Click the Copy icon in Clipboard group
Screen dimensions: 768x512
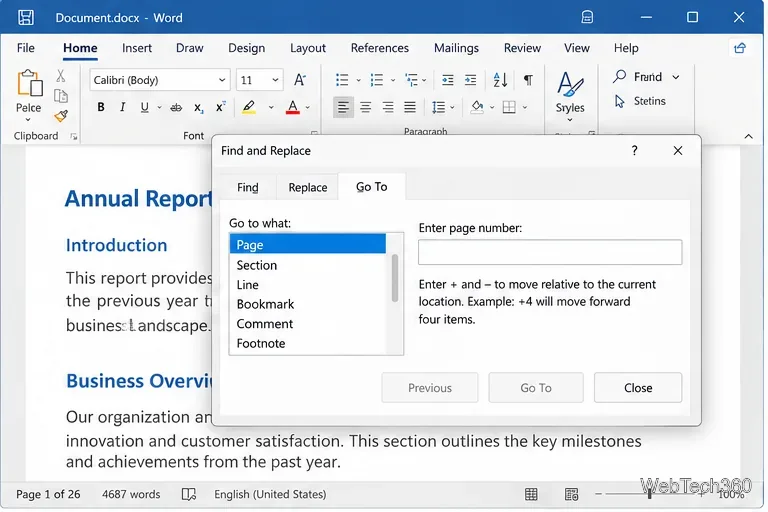pyautogui.click(x=61, y=96)
